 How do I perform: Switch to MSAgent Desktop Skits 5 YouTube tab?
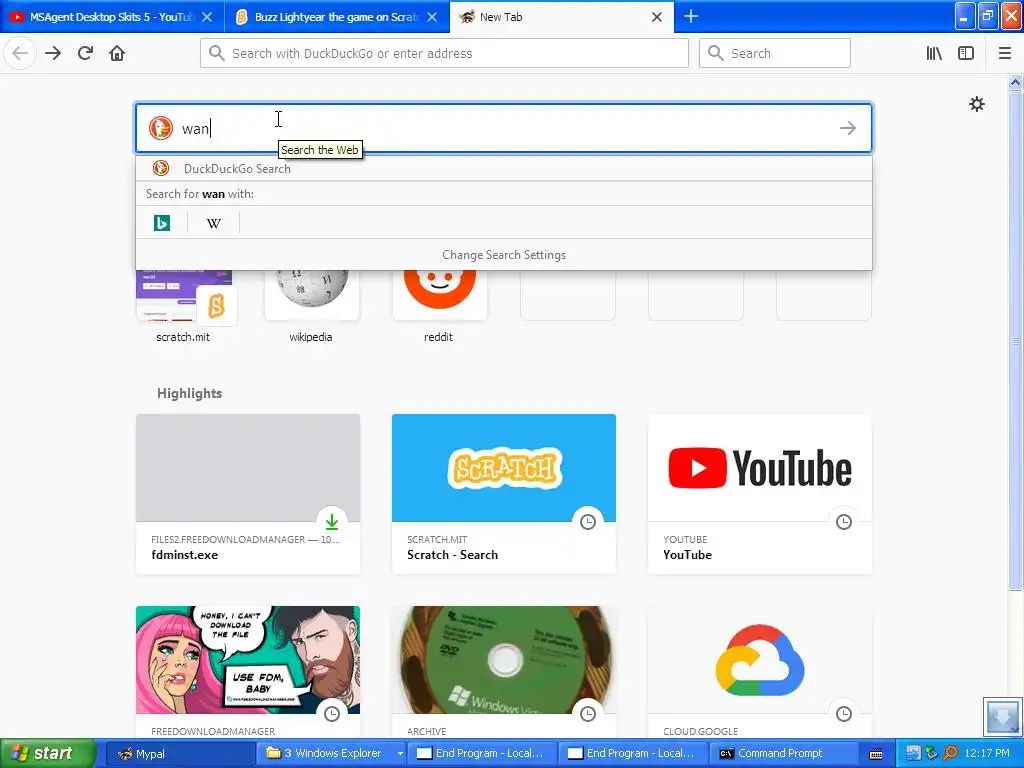pyautogui.click(x=112, y=16)
